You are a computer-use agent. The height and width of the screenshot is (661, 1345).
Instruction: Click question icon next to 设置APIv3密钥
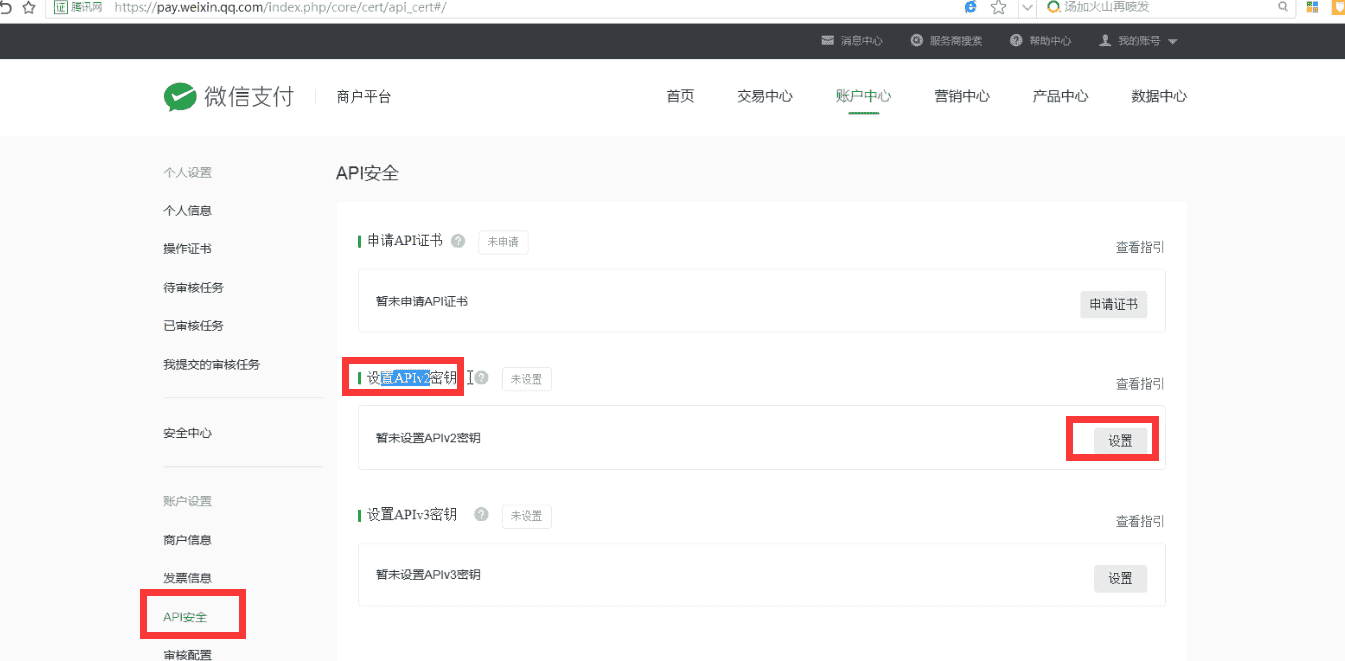pyautogui.click(x=481, y=514)
